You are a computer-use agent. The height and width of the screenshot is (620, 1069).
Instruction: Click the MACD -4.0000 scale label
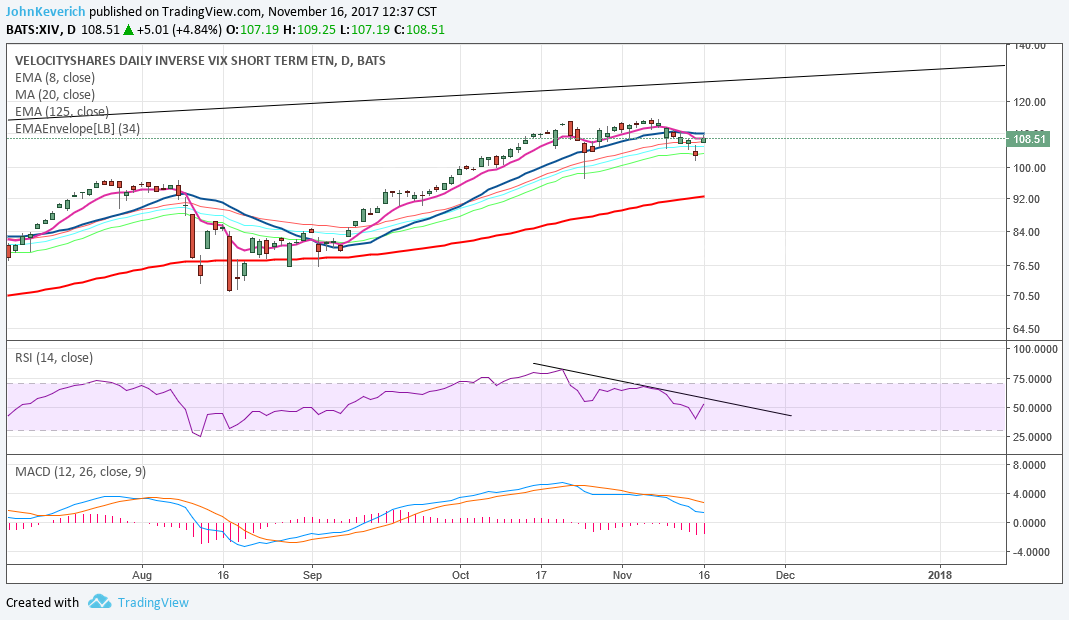(1029, 552)
